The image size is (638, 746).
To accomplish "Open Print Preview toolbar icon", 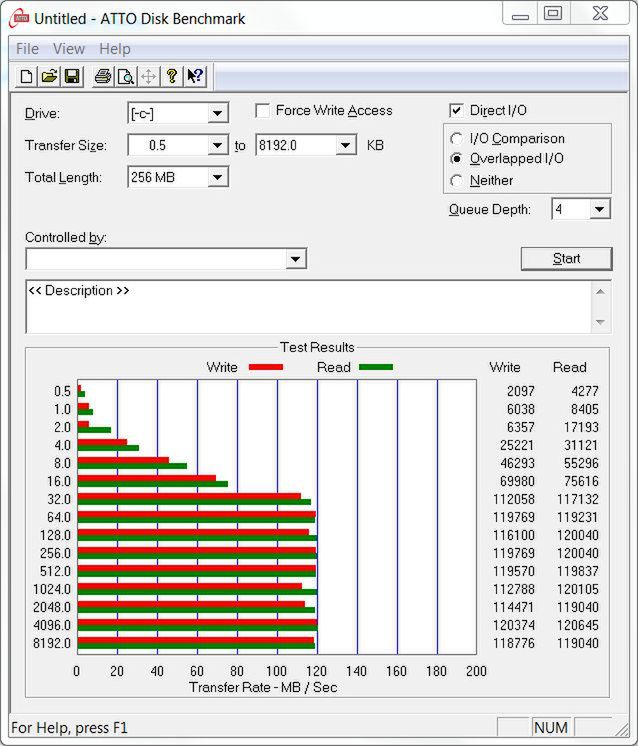I will coord(126,77).
